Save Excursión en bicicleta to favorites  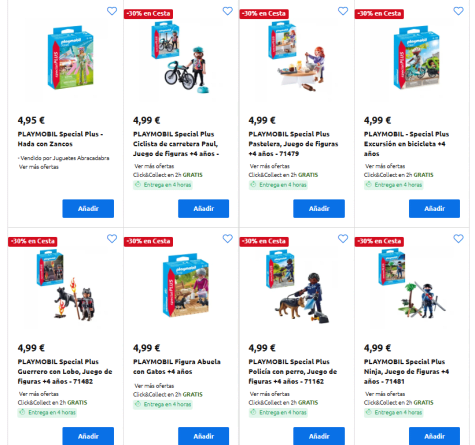[x=459, y=11]
